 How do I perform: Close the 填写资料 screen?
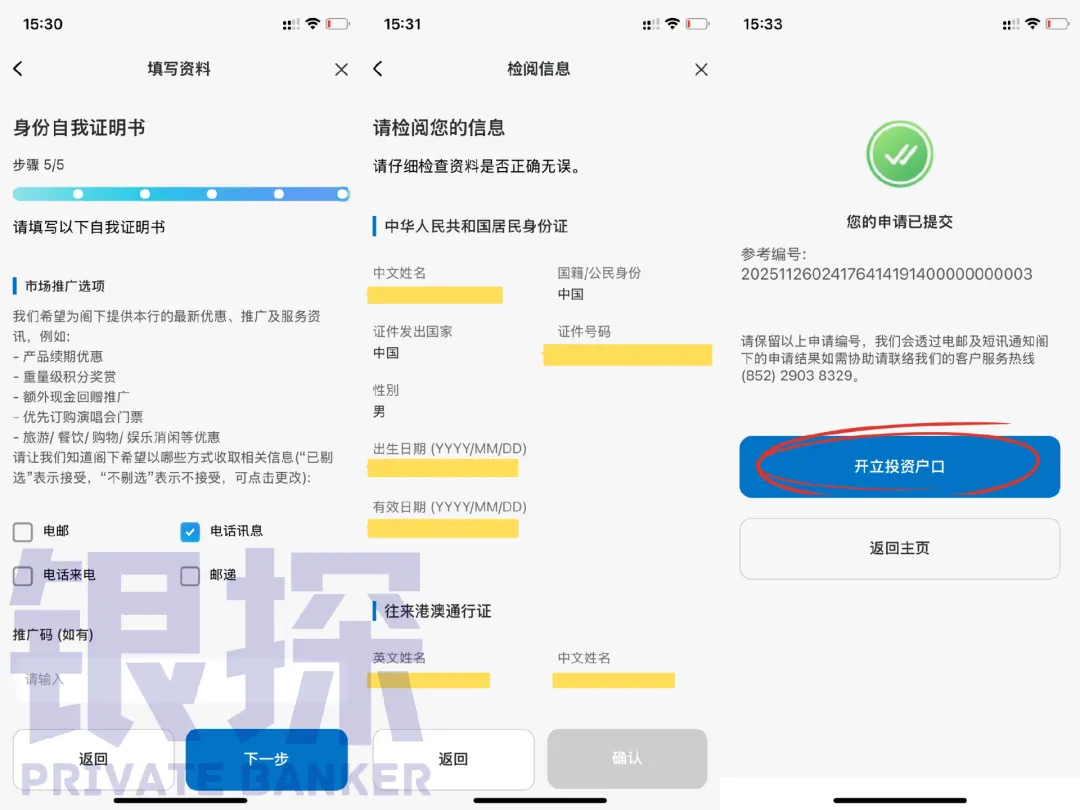[341, 69]
